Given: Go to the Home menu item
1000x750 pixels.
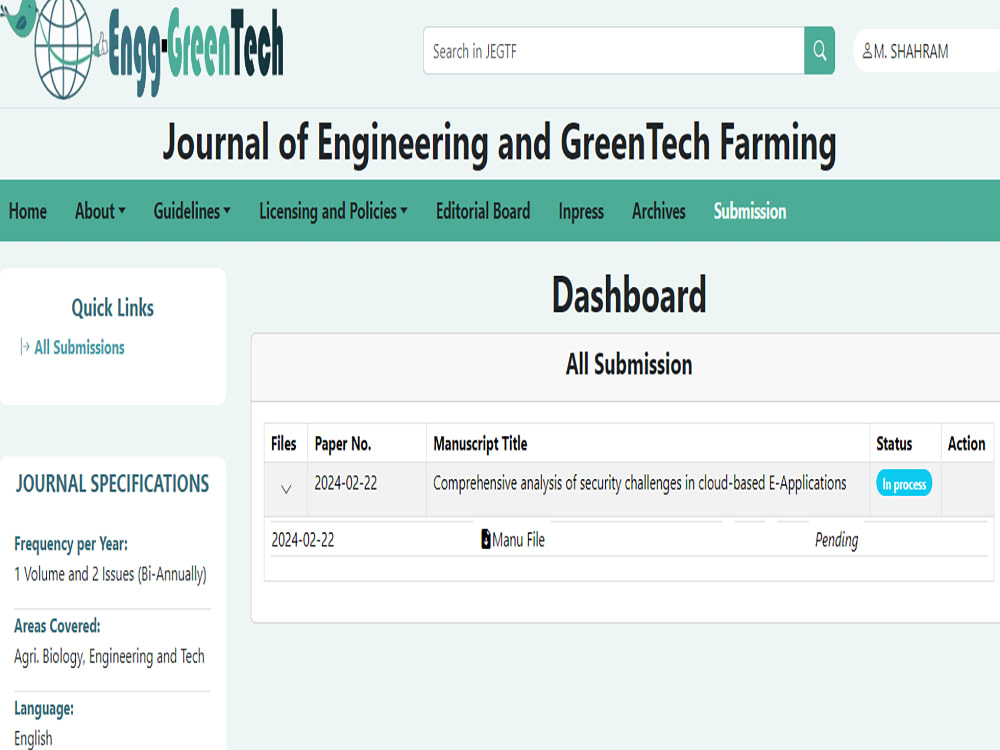Looking at the screenshot, I should [27, 211].
